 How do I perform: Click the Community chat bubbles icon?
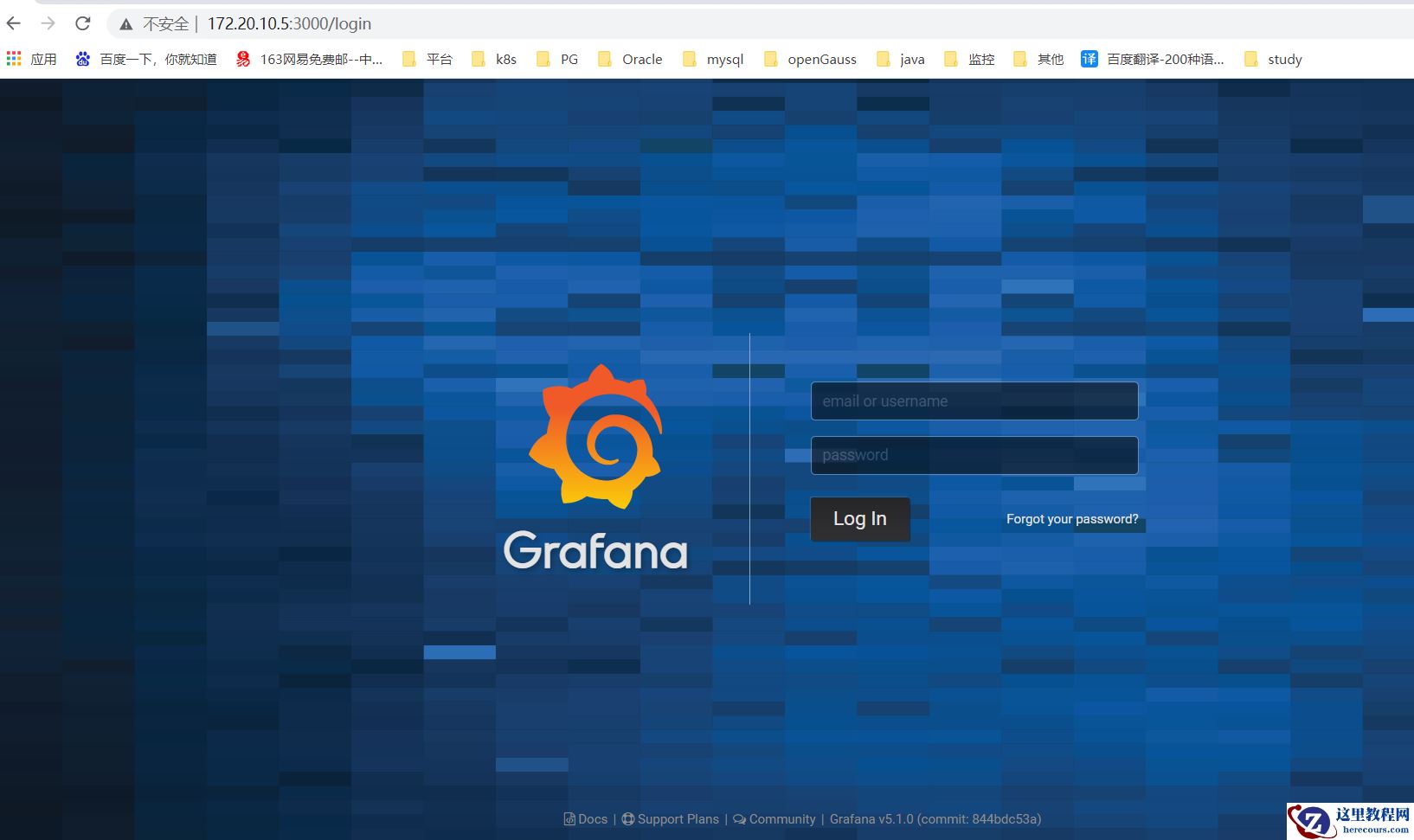pyautogui.click(x=739, y=819)
